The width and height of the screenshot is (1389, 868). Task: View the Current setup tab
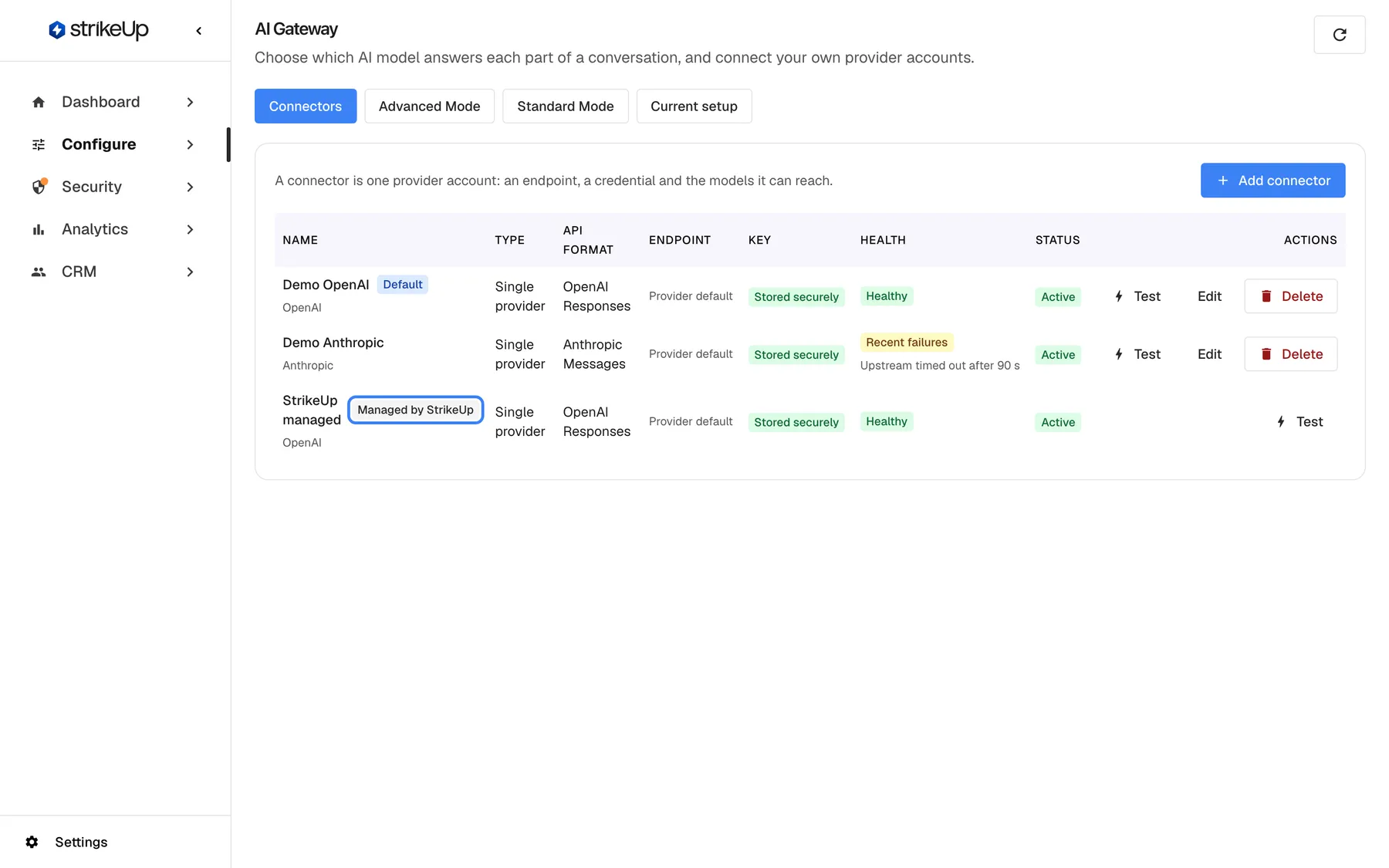point(694,106)
